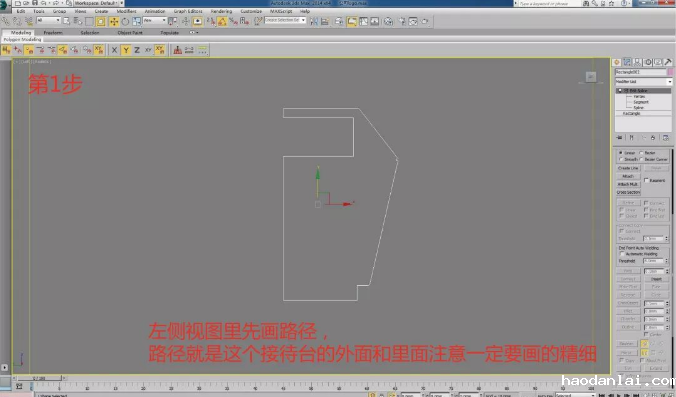Select the Linear vertex type radio
This screenshot has width=676, height=397.
click(x=621, y=153)
